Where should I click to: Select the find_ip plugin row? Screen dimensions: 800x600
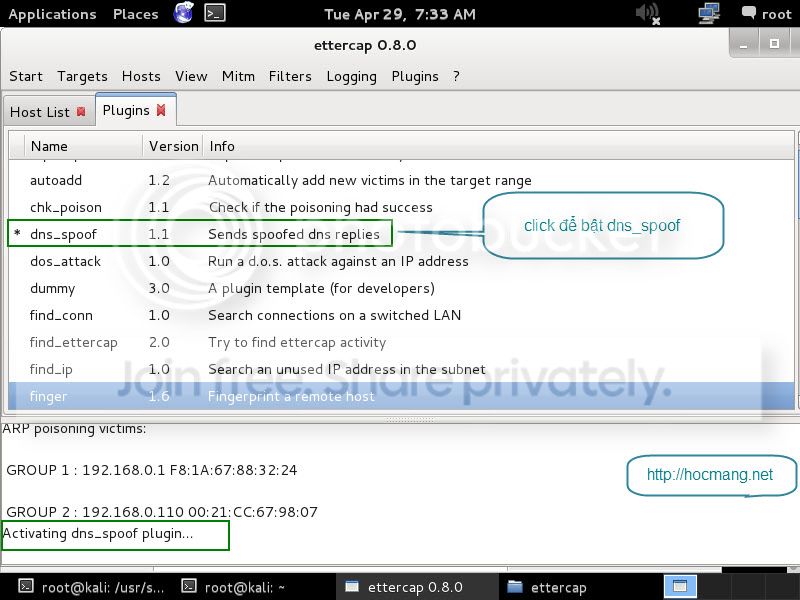tap(401, 370)
